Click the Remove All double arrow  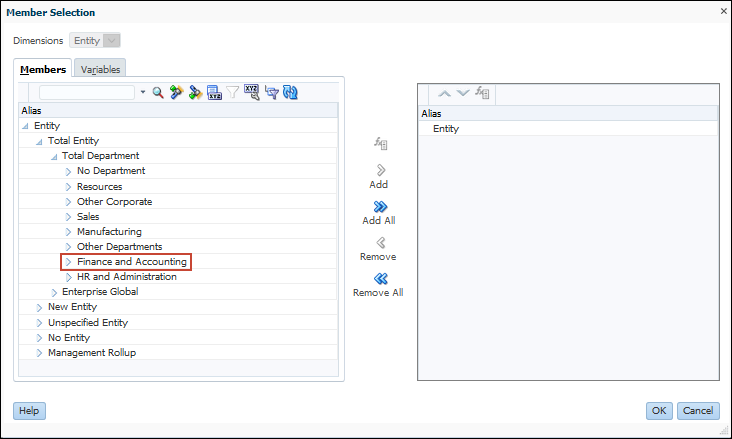[x=380, y=279]
